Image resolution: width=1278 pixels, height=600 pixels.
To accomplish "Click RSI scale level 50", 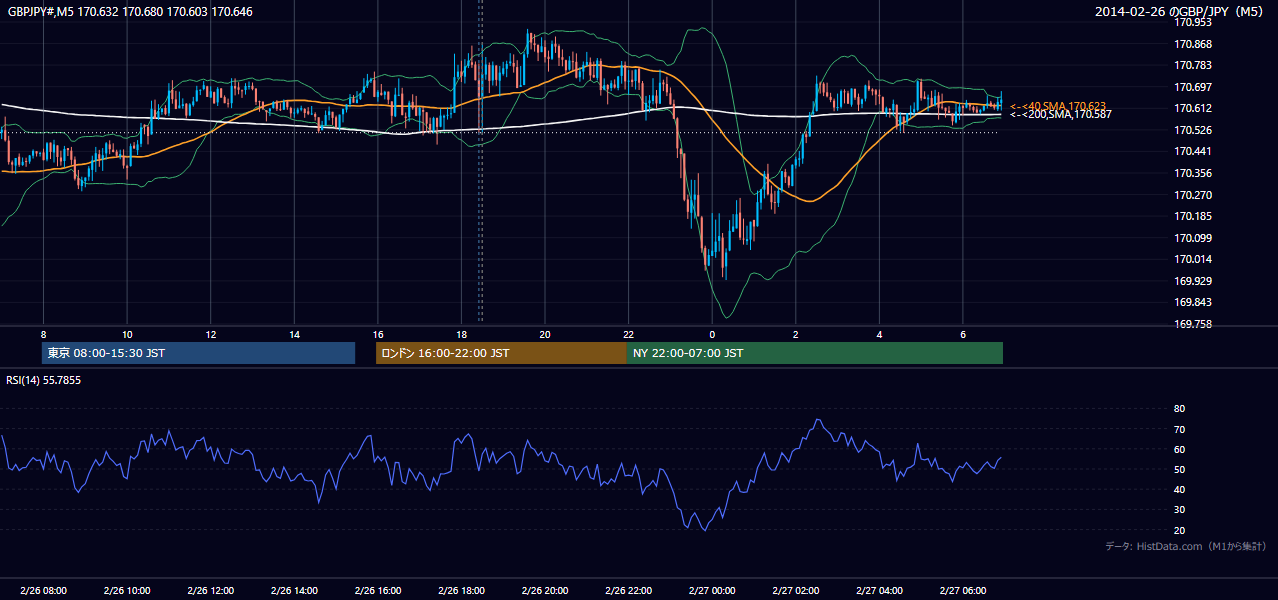I will (1179, 469).
